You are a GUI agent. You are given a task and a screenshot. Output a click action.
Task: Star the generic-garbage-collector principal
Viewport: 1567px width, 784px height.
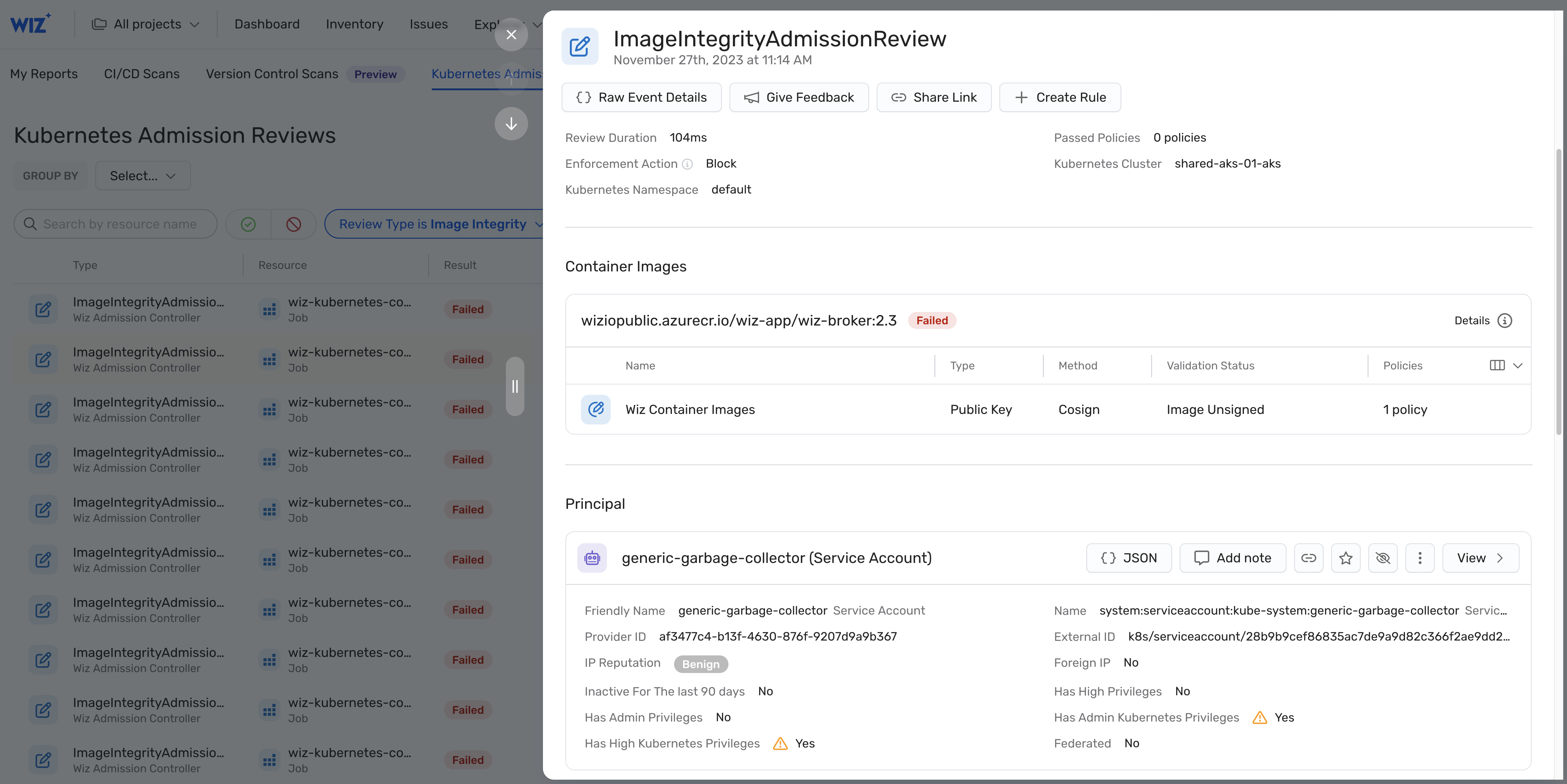pyautogui.click(x=1346, y=558)
